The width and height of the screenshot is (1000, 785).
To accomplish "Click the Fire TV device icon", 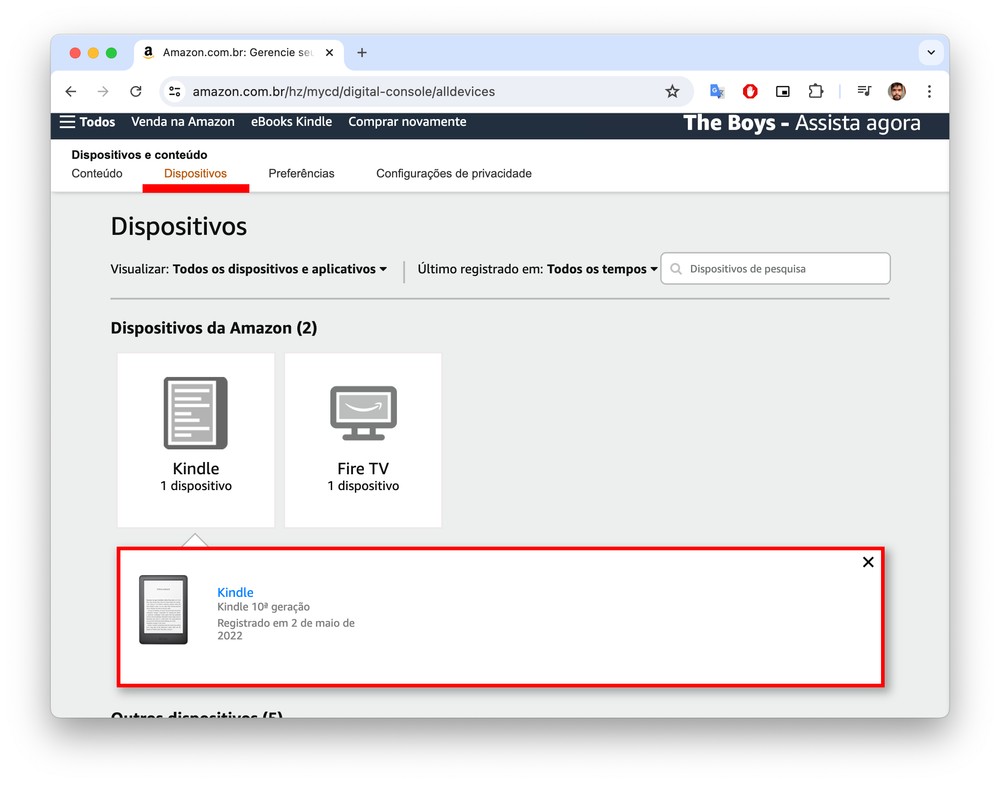I will (x=363, y=413).
